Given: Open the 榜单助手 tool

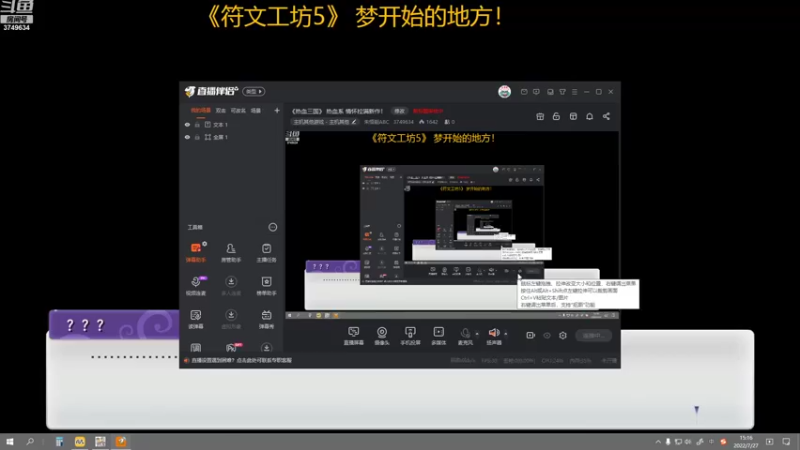Looking at the screenshot, I should click(x=266, y=286).
